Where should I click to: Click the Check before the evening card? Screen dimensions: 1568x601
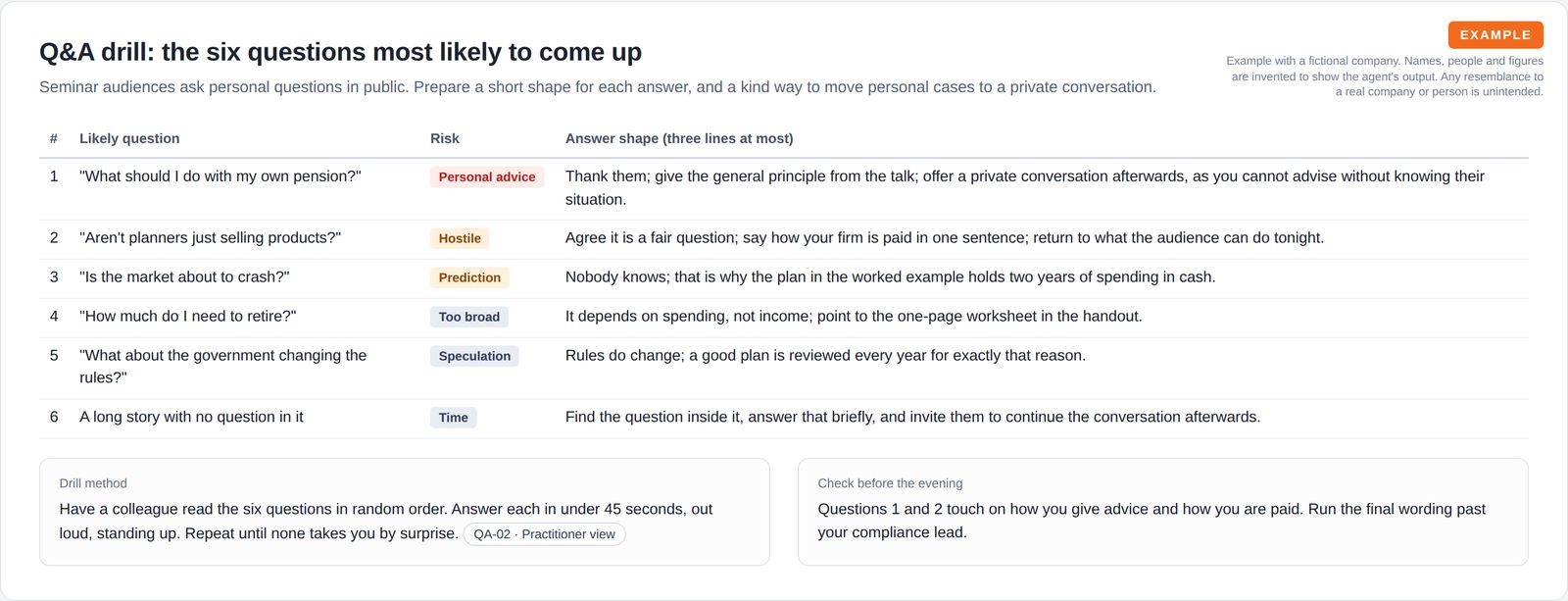1163,512
